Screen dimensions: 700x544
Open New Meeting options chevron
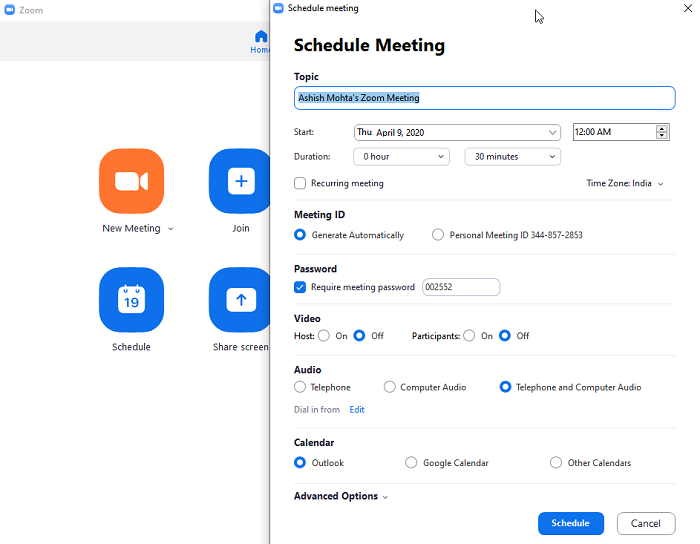[x=171, y=229]
